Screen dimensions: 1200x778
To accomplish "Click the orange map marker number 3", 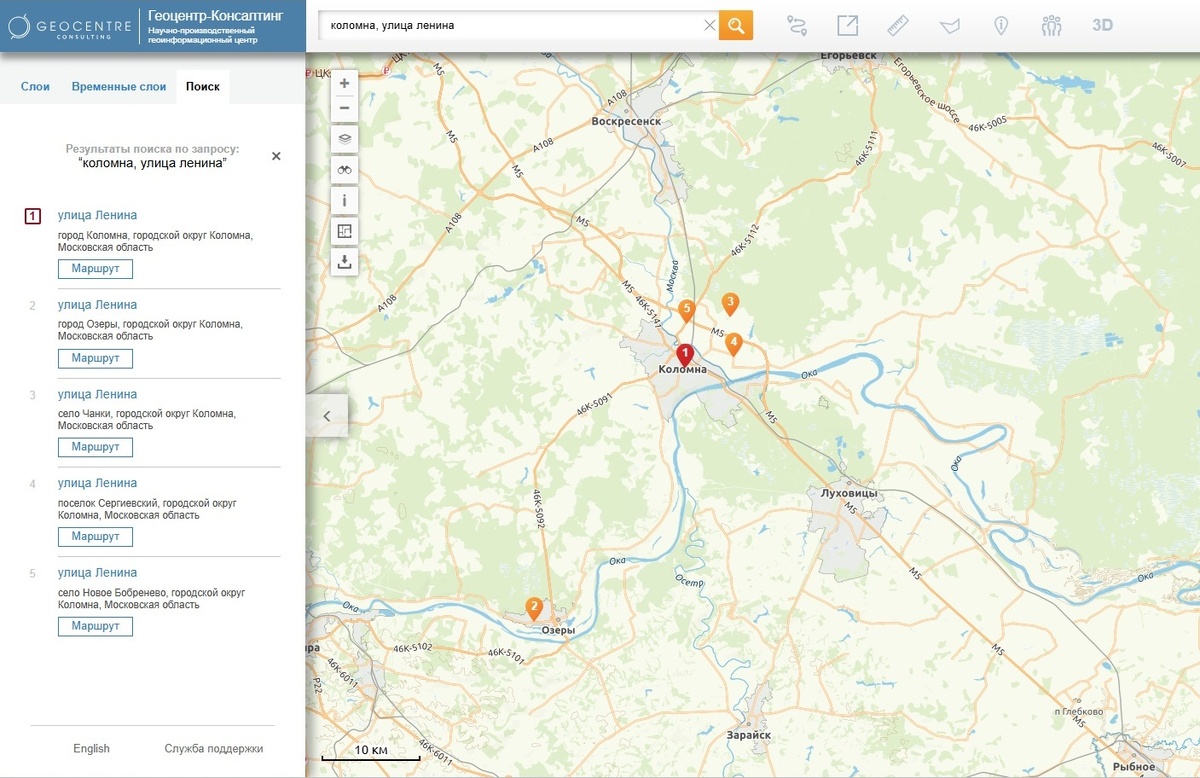I will (x=730, y=303).
